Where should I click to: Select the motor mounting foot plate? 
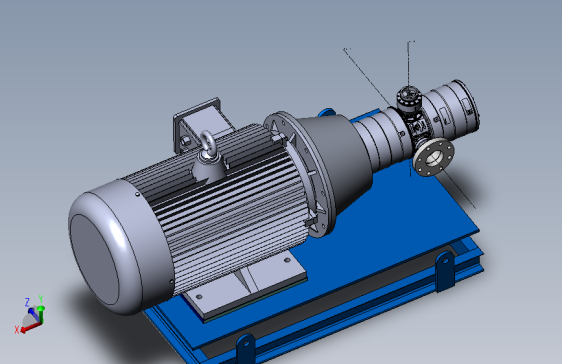tap(247, 287)
